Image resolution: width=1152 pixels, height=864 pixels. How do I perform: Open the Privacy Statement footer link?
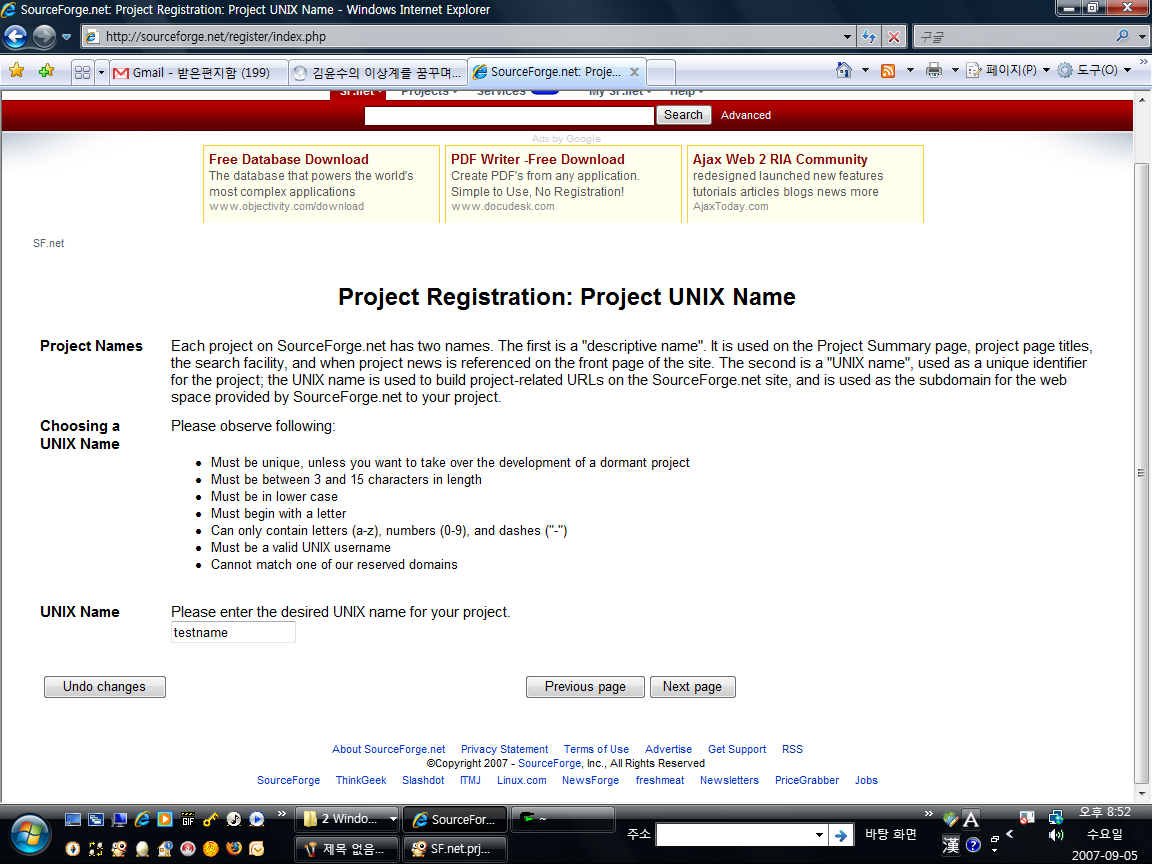pos(505,749)
